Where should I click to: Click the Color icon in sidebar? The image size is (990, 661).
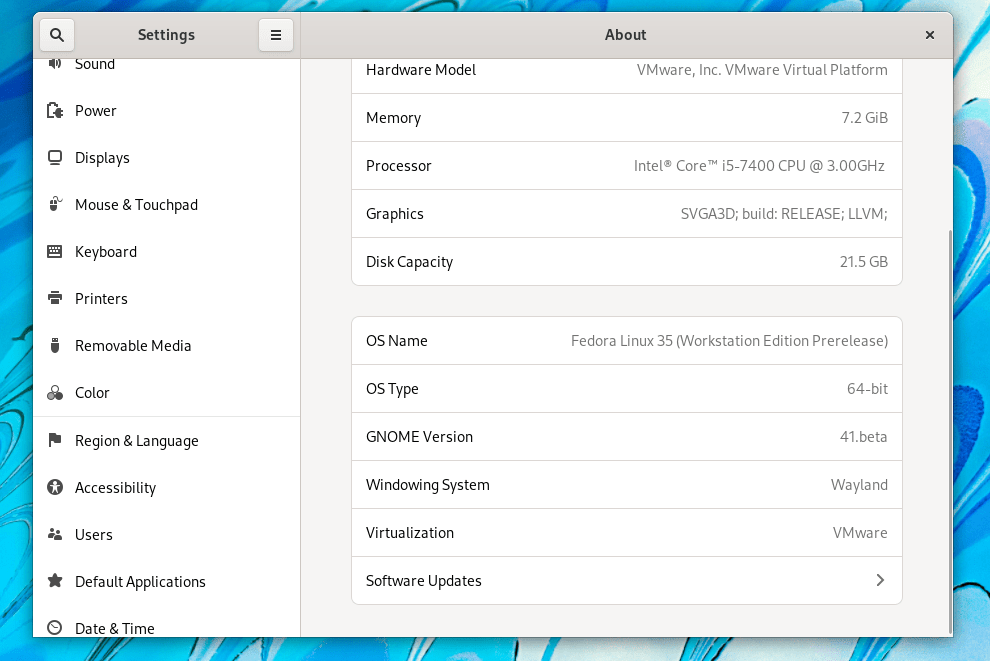(x=55, y=393)
